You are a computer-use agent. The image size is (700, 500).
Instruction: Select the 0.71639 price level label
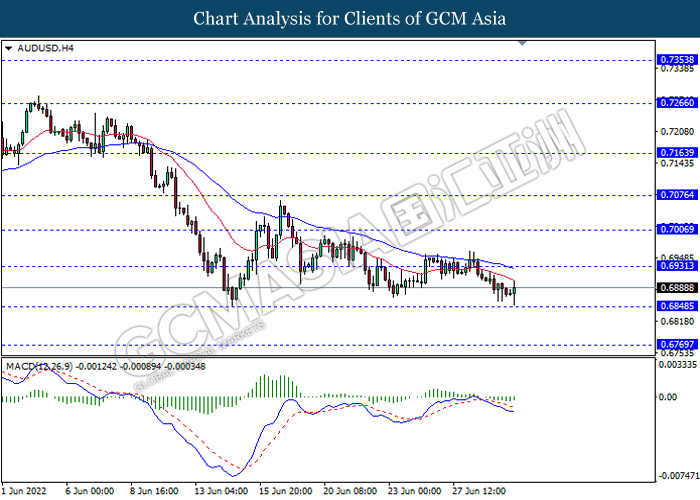pyautogui.click(x=677, y=153)
